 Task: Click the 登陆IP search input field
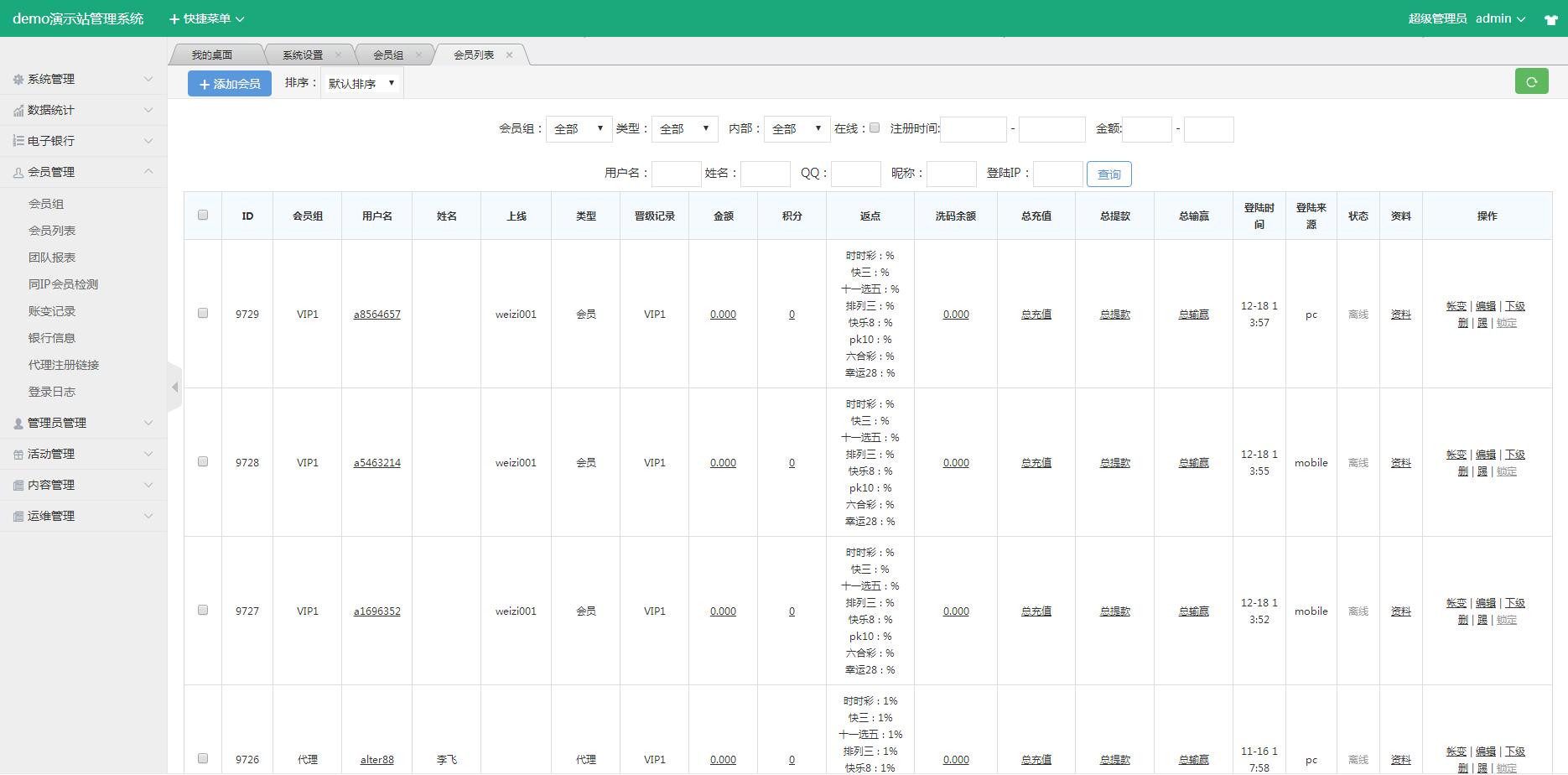coord(1058,174)
